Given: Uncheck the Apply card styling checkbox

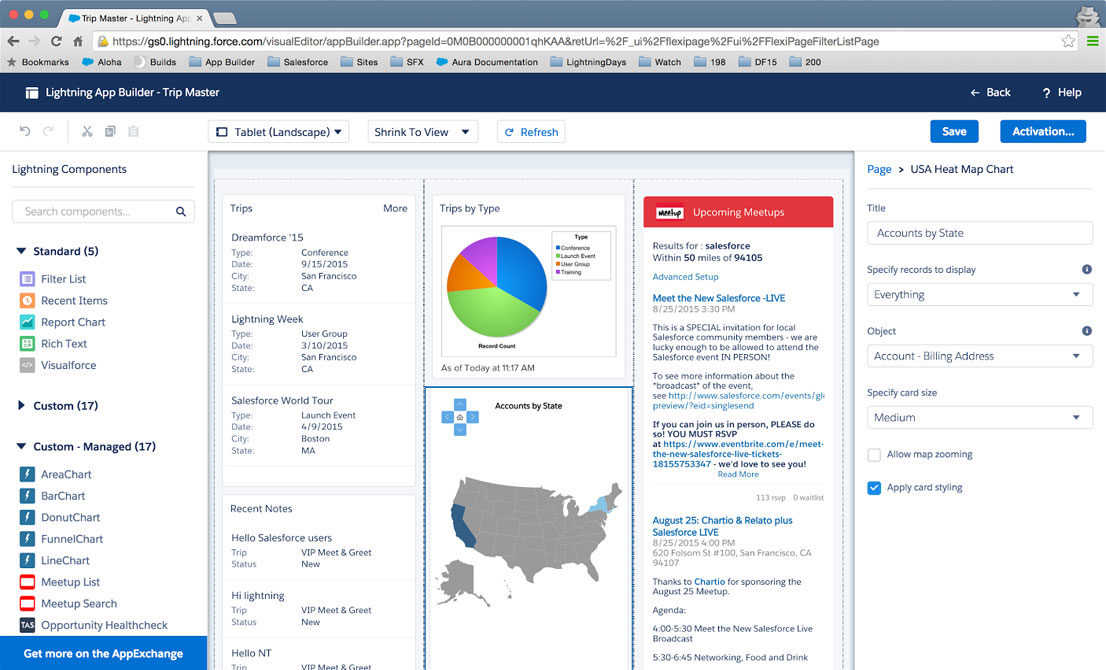Looking at the screenshot, I should (x=874, y=487).
